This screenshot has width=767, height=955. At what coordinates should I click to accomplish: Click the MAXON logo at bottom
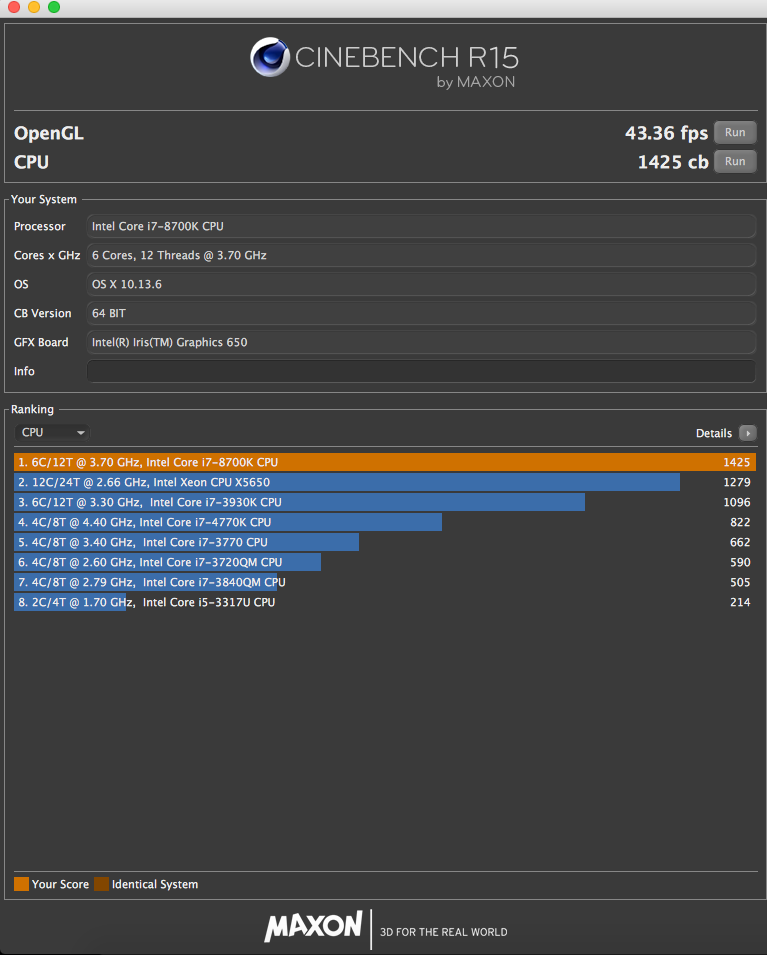(313, 927)
